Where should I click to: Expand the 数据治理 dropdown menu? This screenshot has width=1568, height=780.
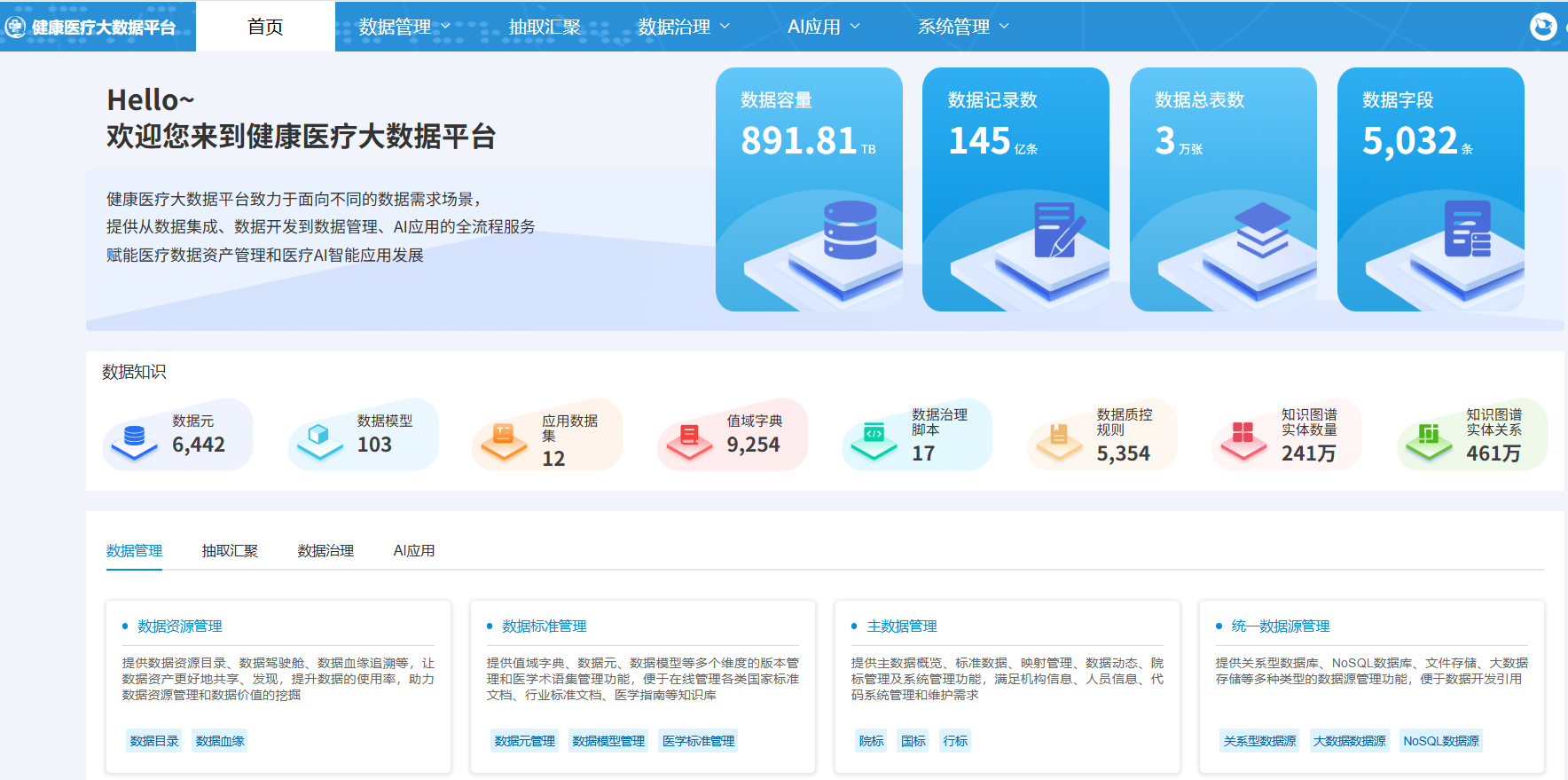coord(684,27)
